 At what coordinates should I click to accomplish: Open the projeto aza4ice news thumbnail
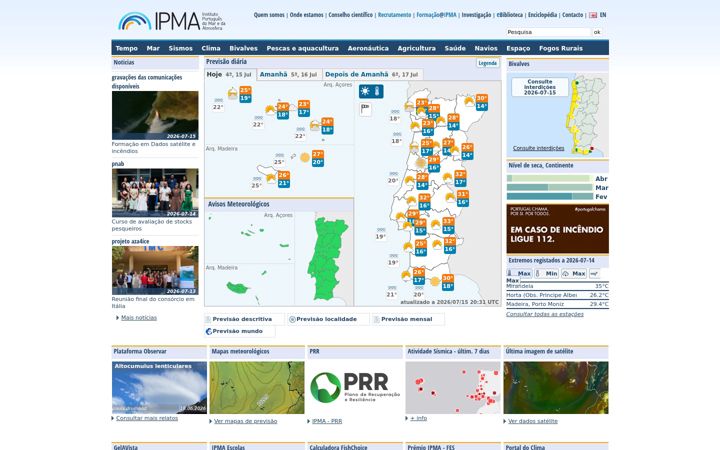pos(155,270)
